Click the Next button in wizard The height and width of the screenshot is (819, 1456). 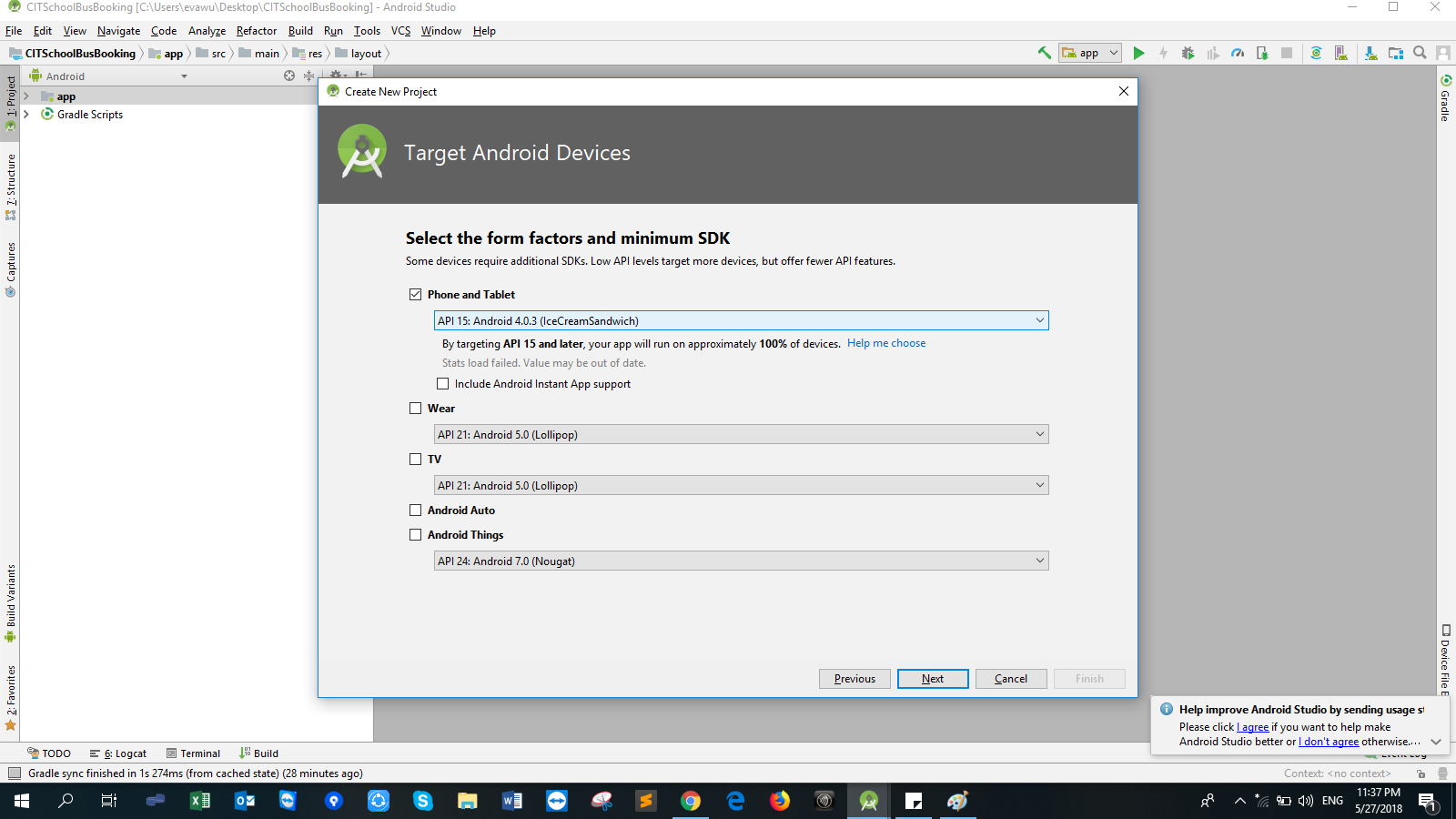(933, 679)
